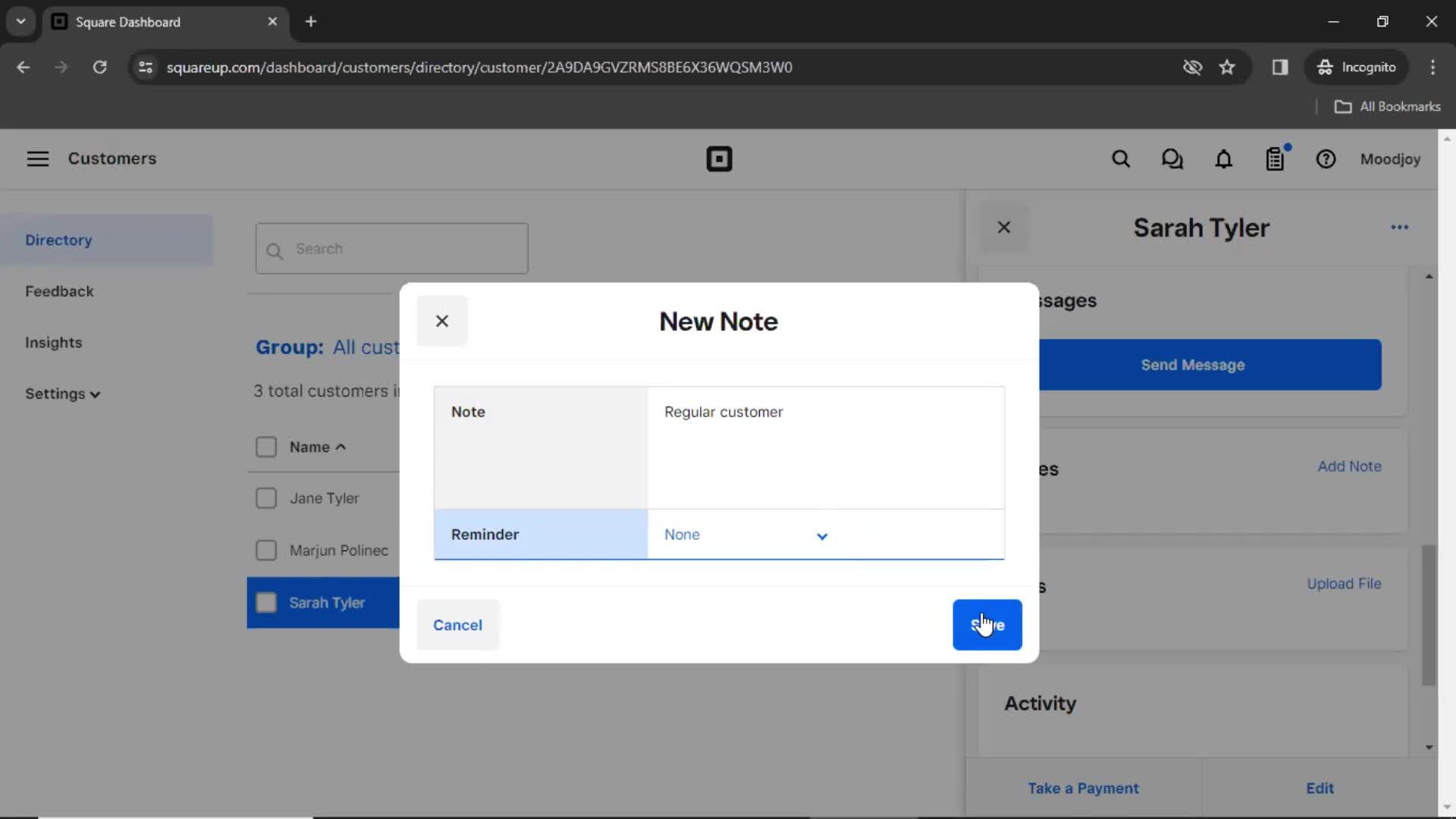
Task: Go to the Directory section
Action: point(106,240)
